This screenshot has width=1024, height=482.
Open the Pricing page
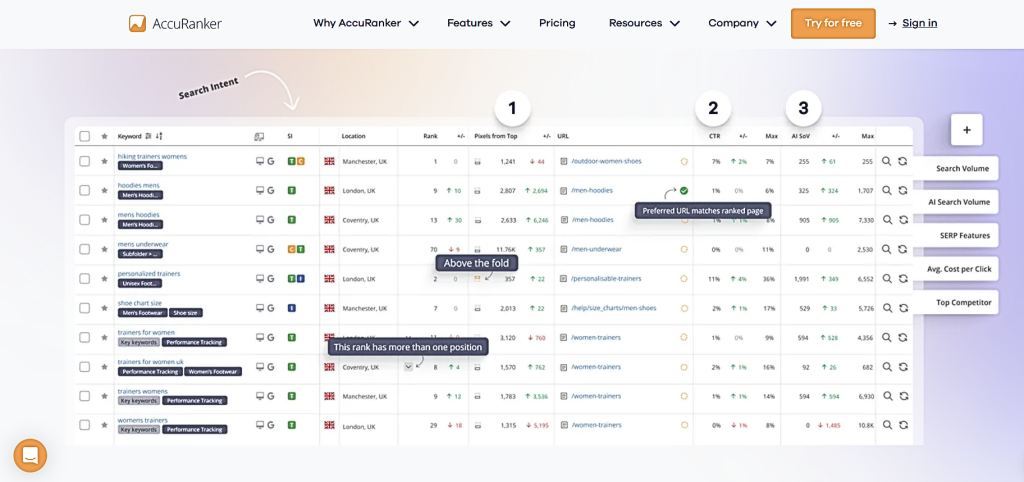point(557,24)
